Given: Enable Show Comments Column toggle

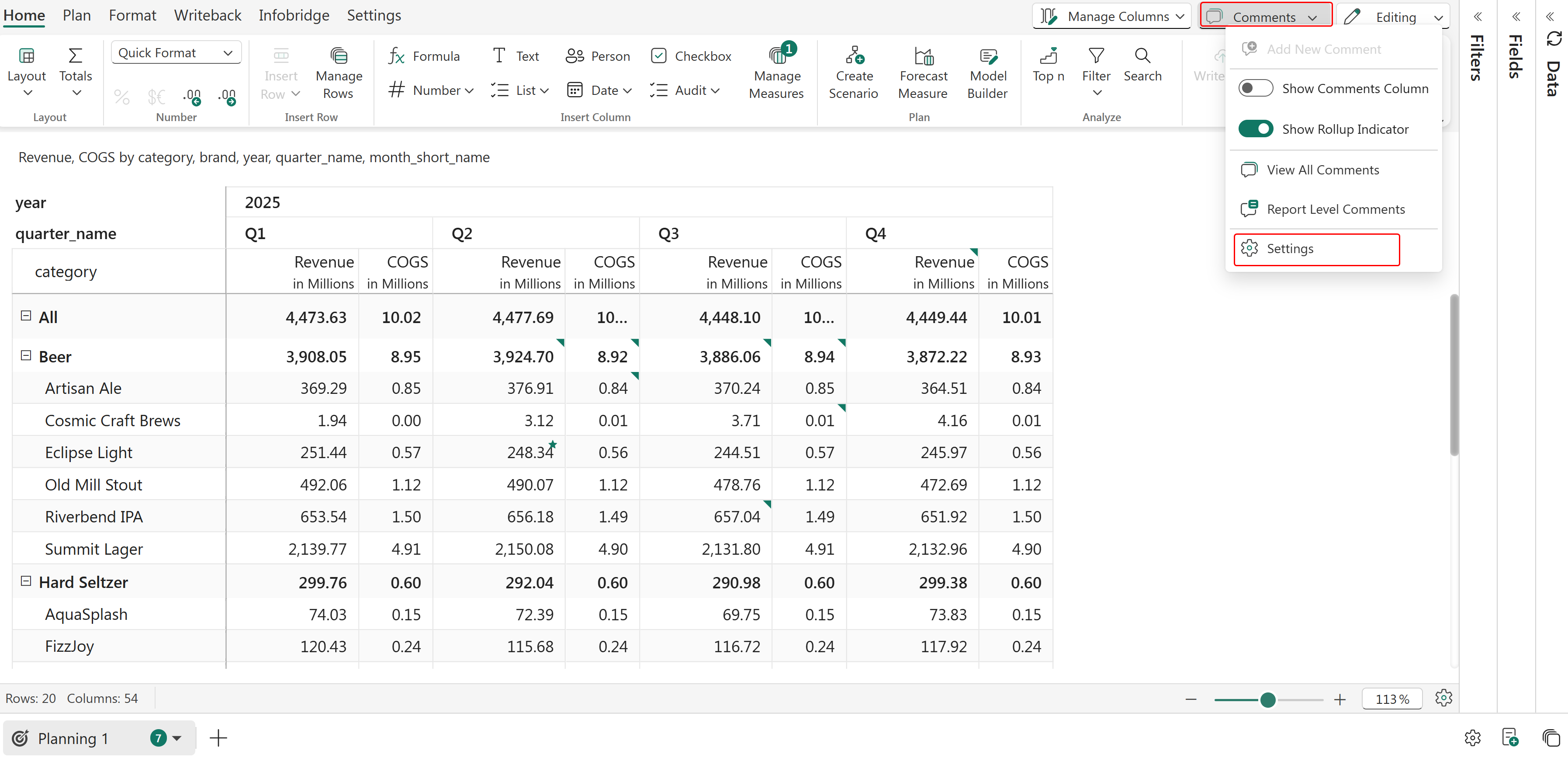Looking at the screenshot, I should click(x=1255, y=88).
